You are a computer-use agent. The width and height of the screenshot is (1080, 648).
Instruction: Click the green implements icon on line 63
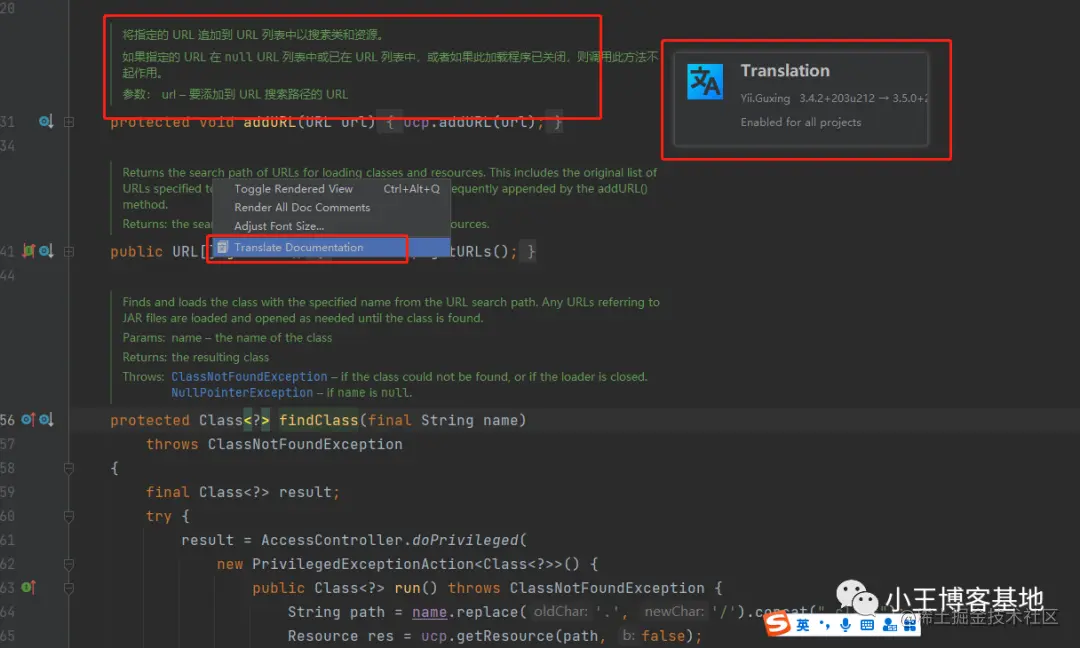(x=28, y=587)
